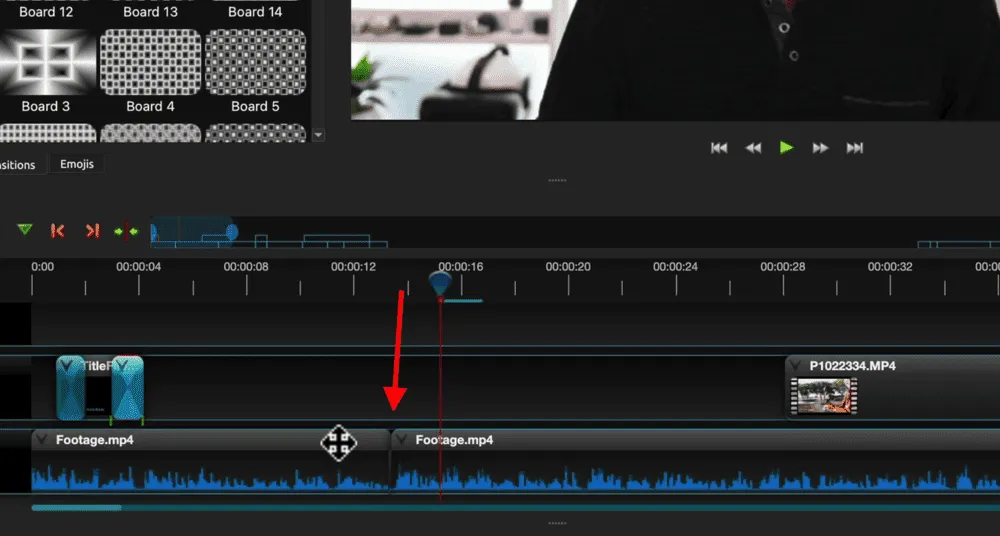Click the green Add Marker arrow icon
The width and height of the screenshot is (1000, 536).
[x=25, y=230]
